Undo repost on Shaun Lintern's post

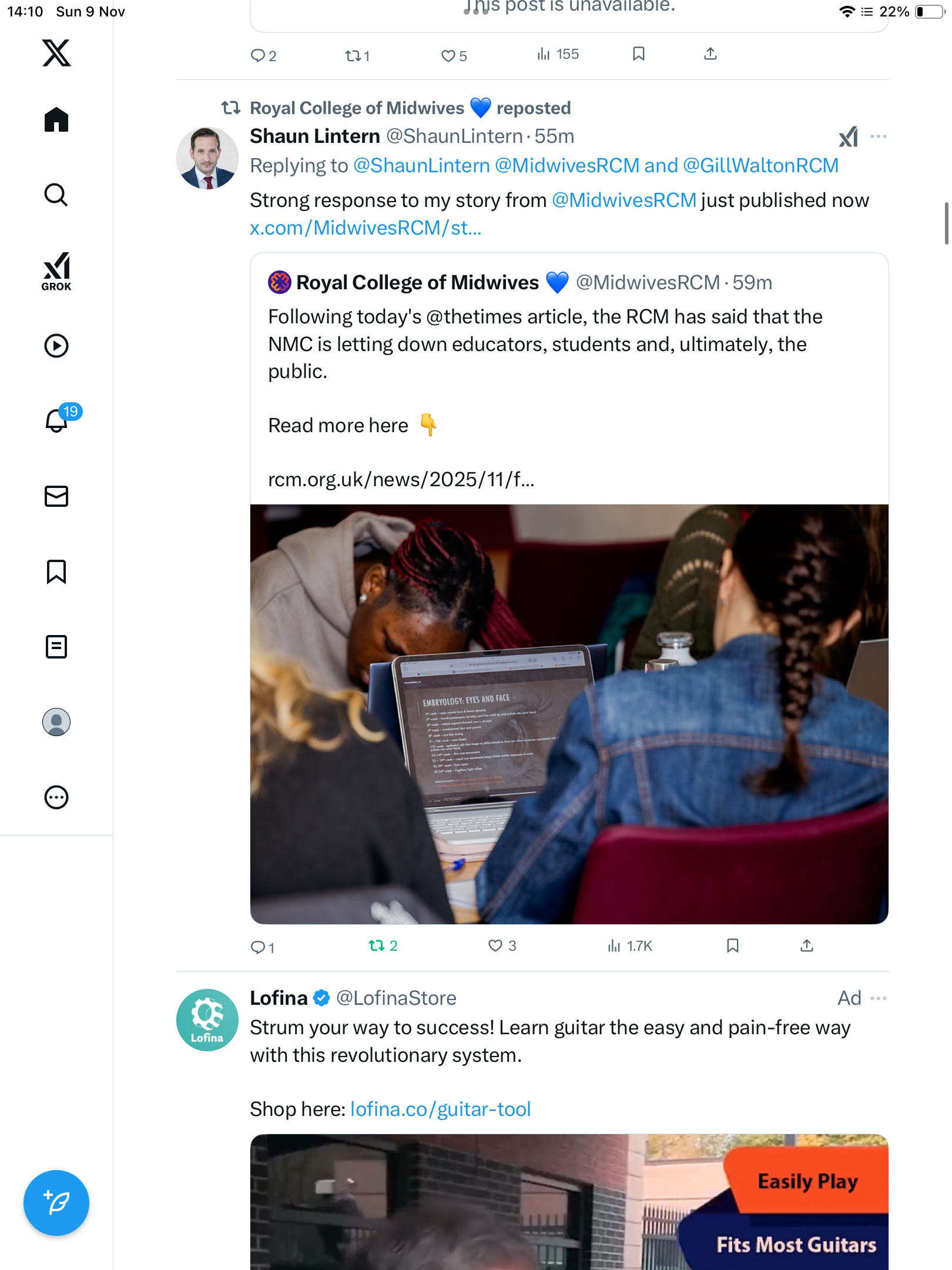tap(377, 945)
